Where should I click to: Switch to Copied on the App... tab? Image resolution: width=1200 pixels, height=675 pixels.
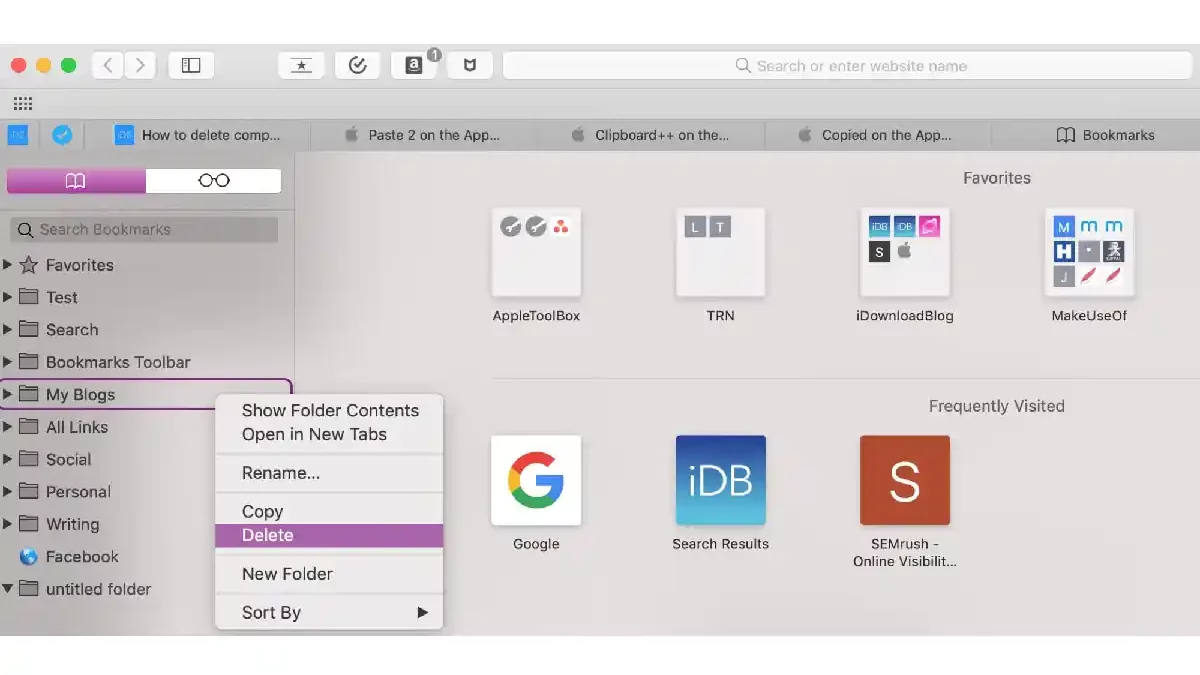877,135
